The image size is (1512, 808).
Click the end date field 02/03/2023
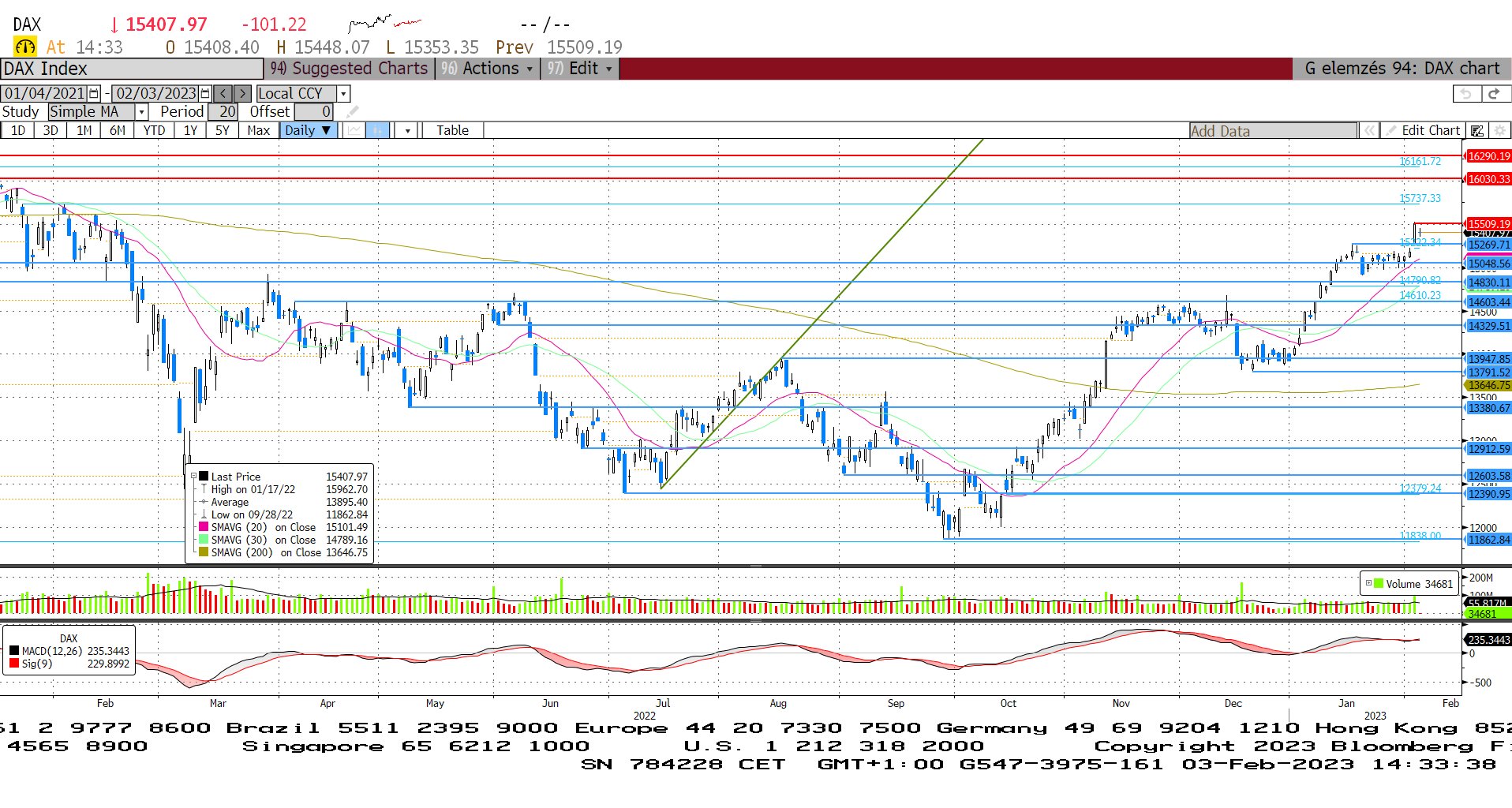(x=155, y=93)
